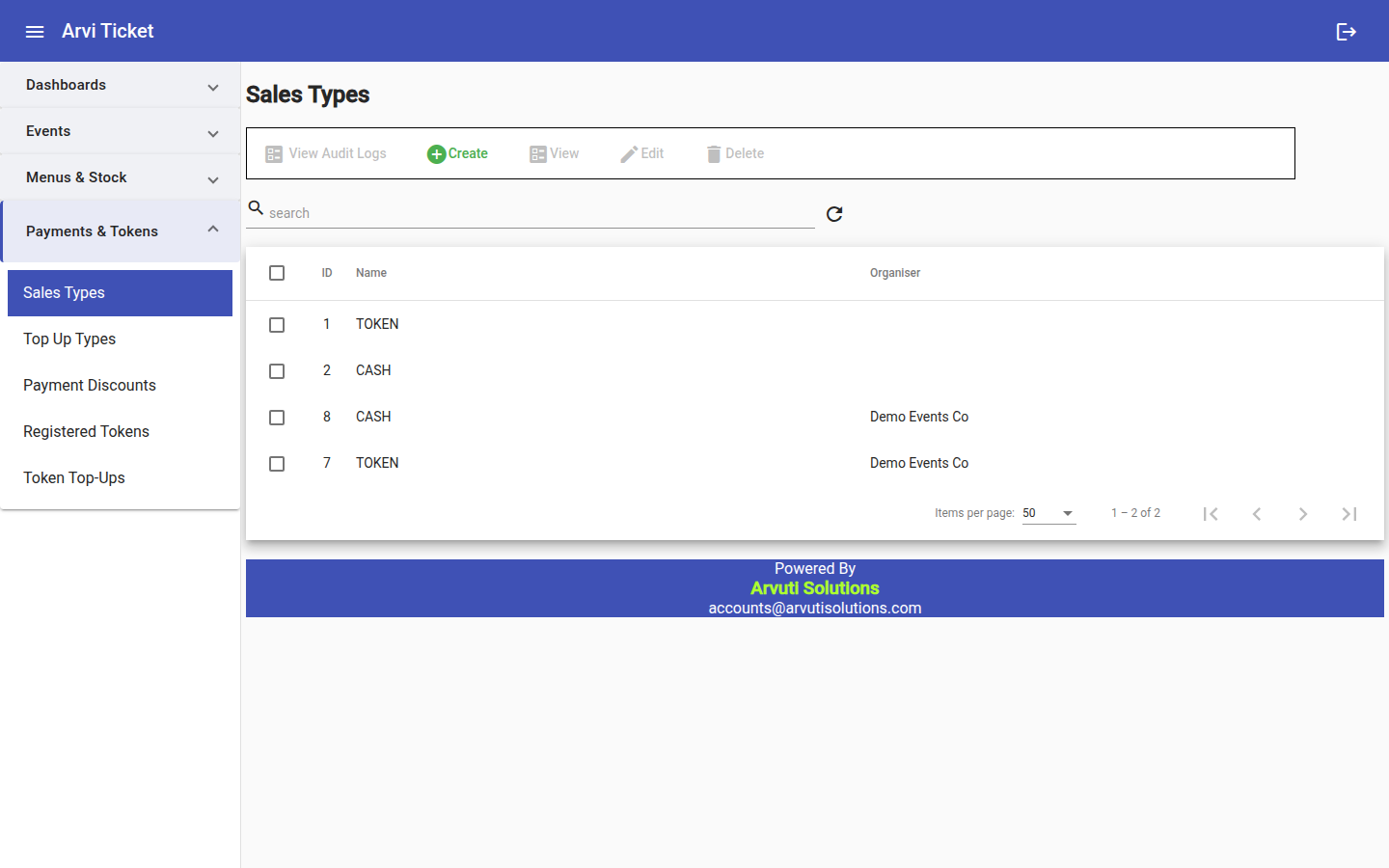Open the items per page dropdown

pyautogui.click(x=1049, y=513)
